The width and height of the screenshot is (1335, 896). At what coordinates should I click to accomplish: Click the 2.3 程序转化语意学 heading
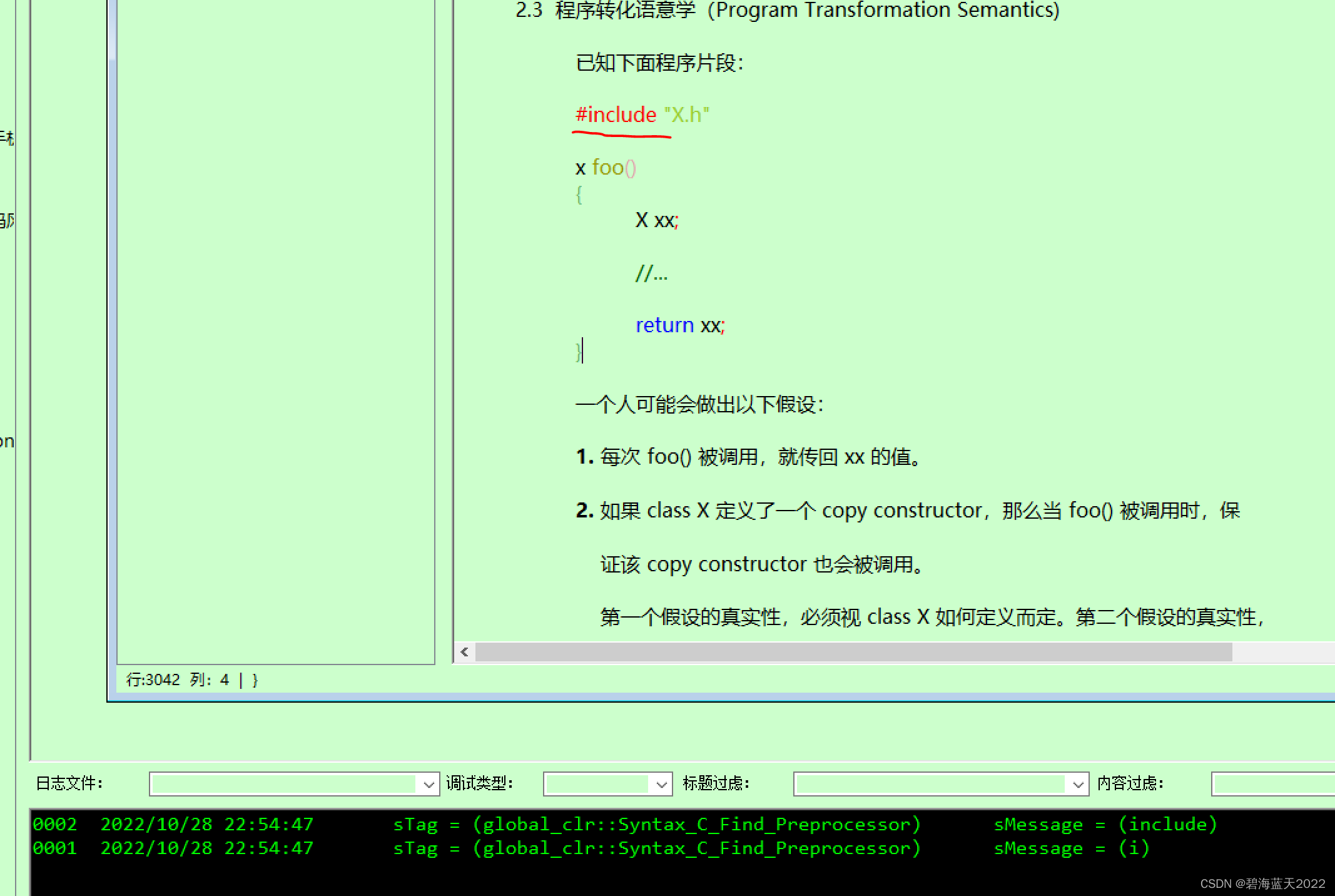pos(787,10)
